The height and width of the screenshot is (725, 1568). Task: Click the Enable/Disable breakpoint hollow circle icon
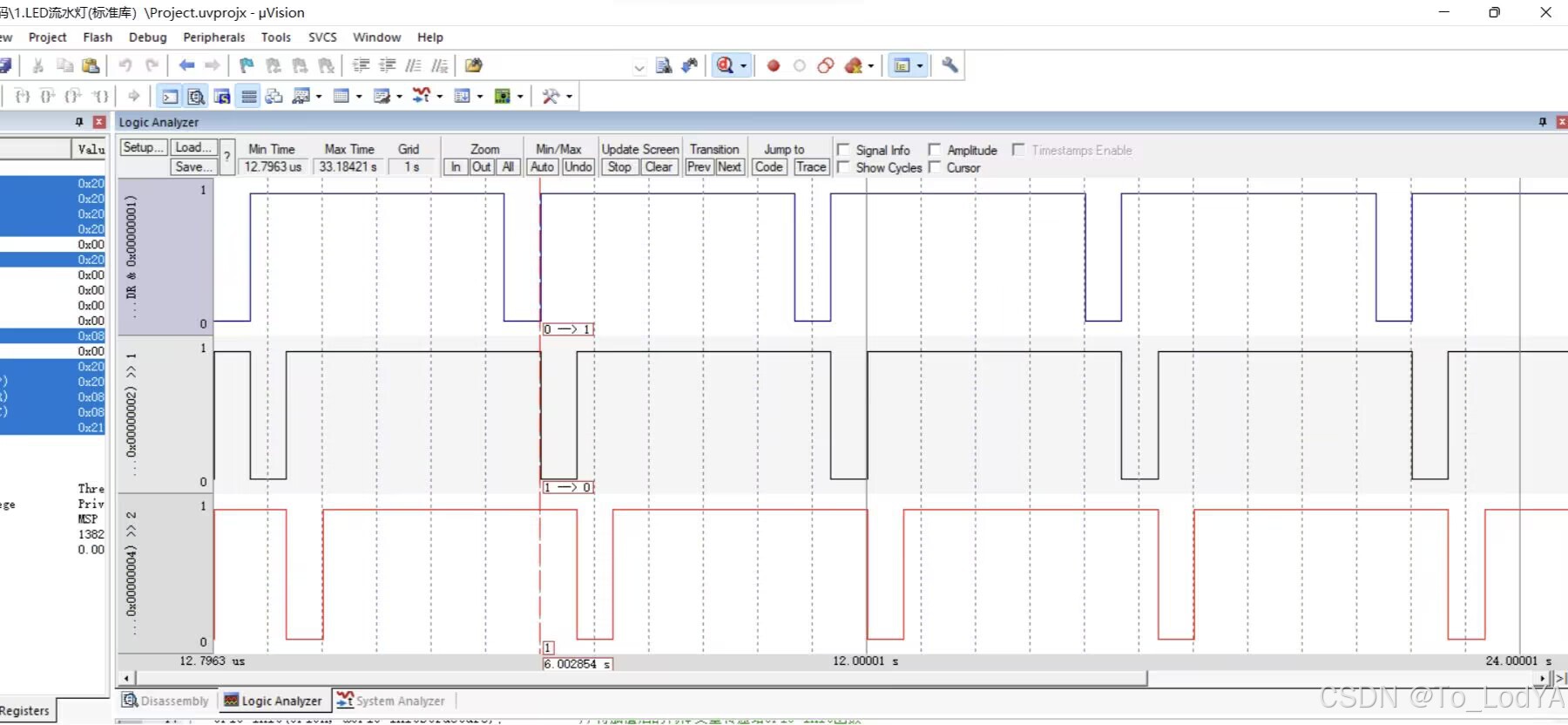point(800,65)
